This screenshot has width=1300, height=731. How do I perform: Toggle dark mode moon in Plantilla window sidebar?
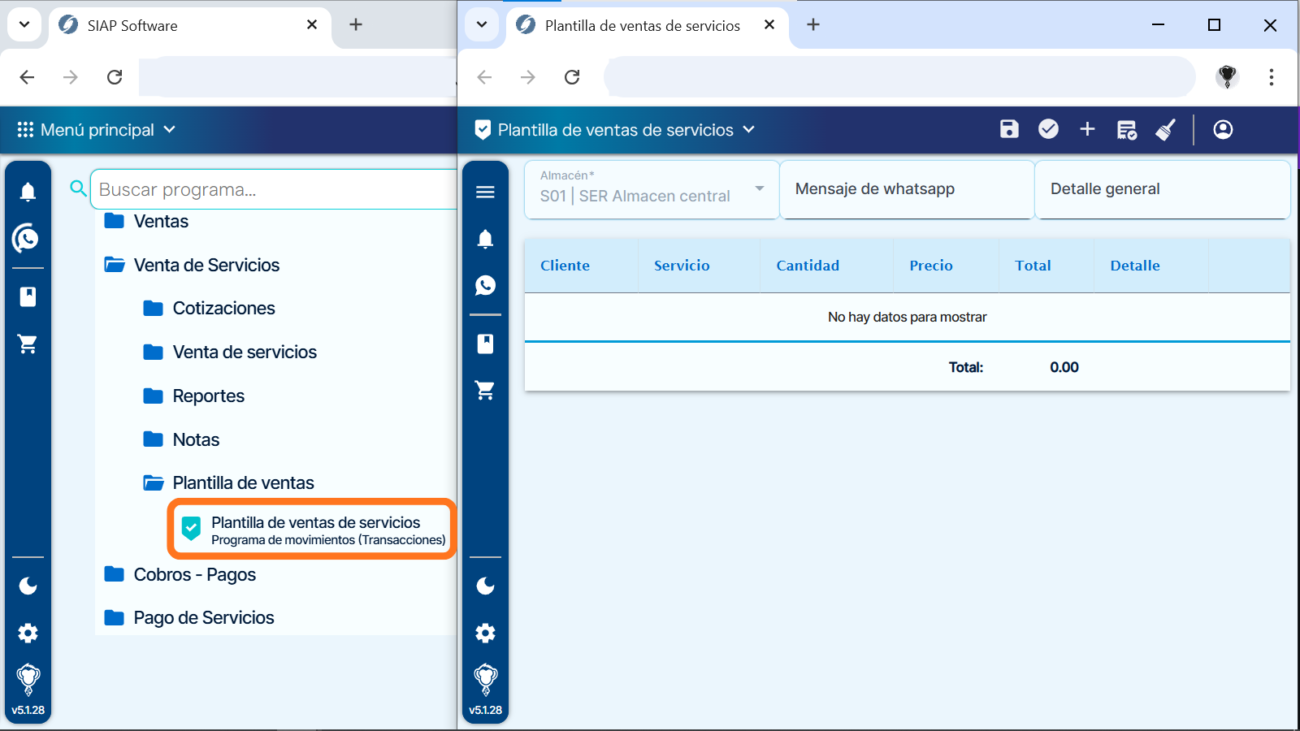[x=485, y=586]
